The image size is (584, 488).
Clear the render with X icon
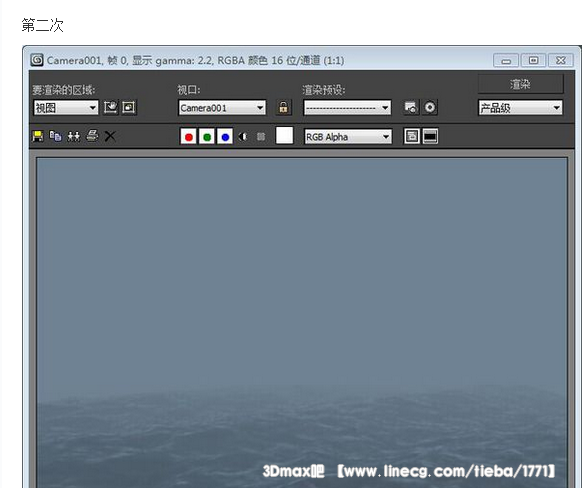(x=110, y=136)
